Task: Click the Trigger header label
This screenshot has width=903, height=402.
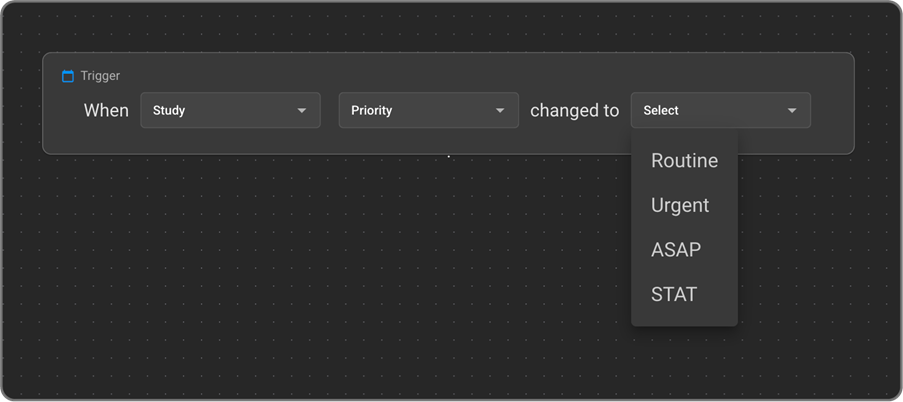Action: [100, 76]
